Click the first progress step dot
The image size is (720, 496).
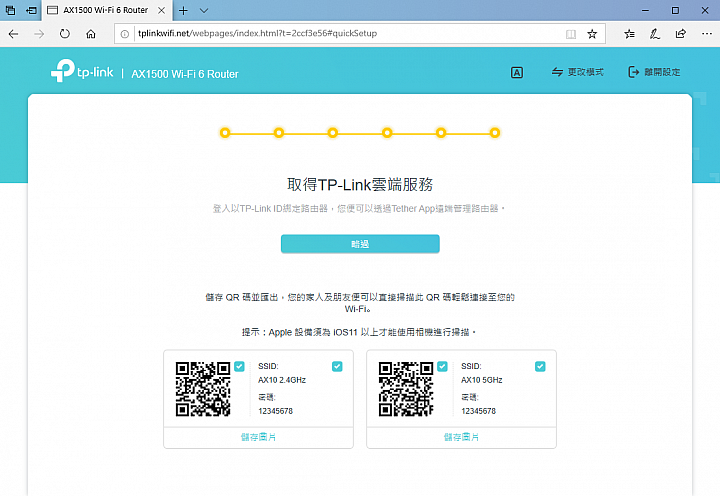pyautogui.click(x=225, y=133)
